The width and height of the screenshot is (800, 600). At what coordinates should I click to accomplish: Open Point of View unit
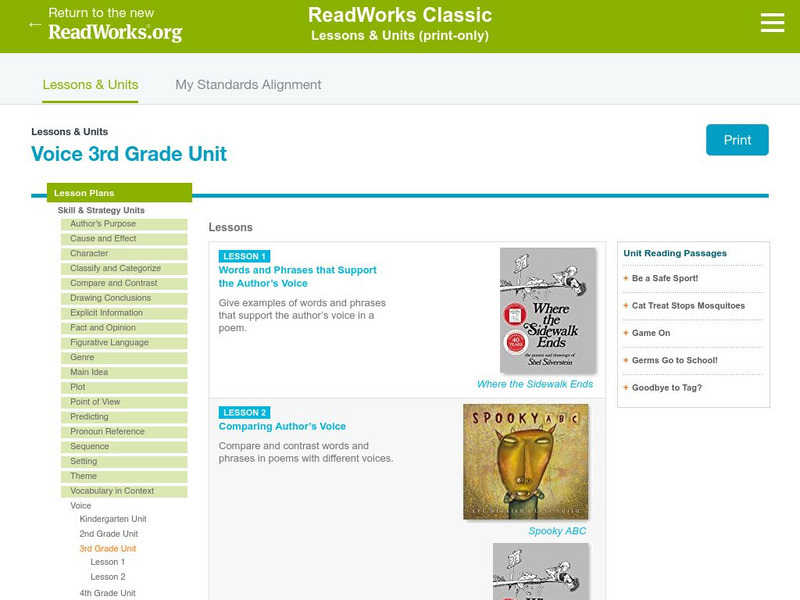[x=124, y=402]
